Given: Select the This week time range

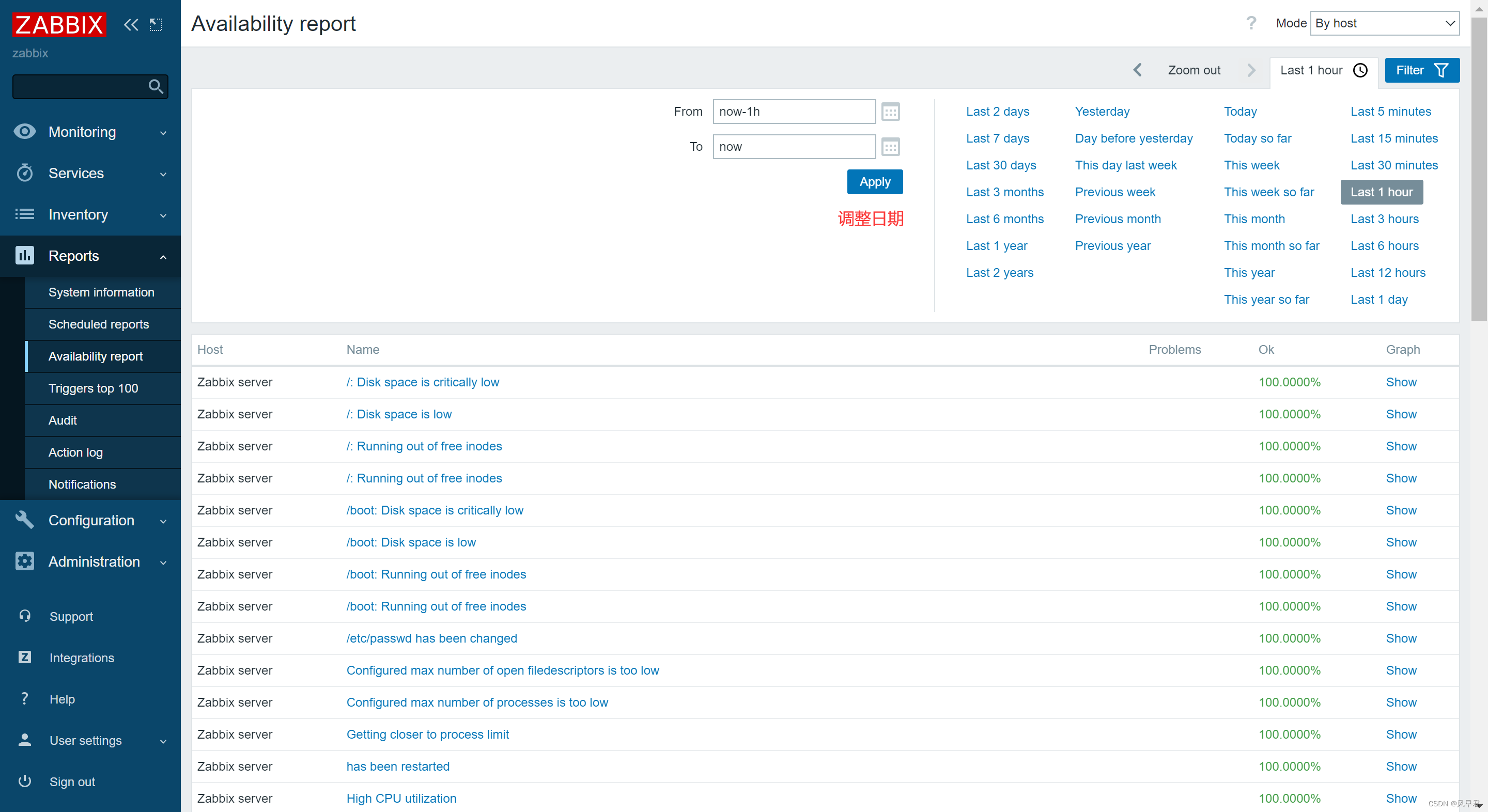Looking at the screenshot, I should click(1251, 165).
